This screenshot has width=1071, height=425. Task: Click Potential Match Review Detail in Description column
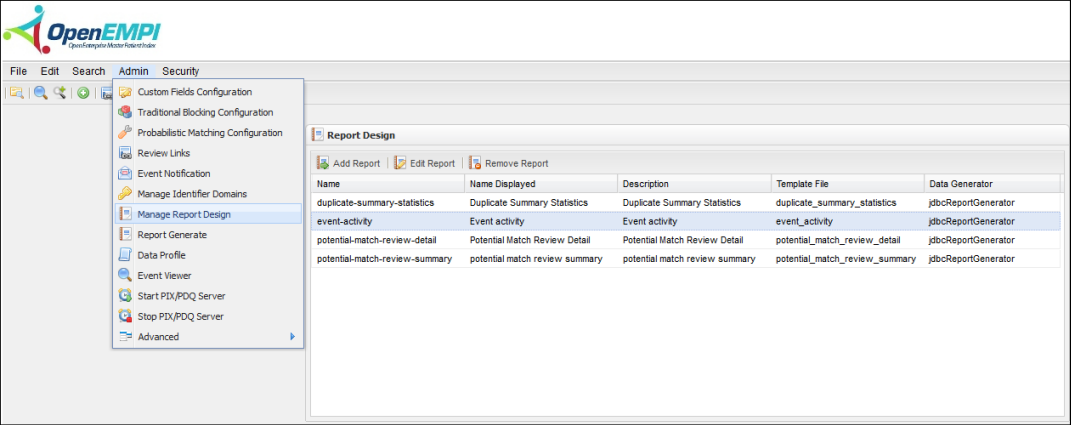694,240
